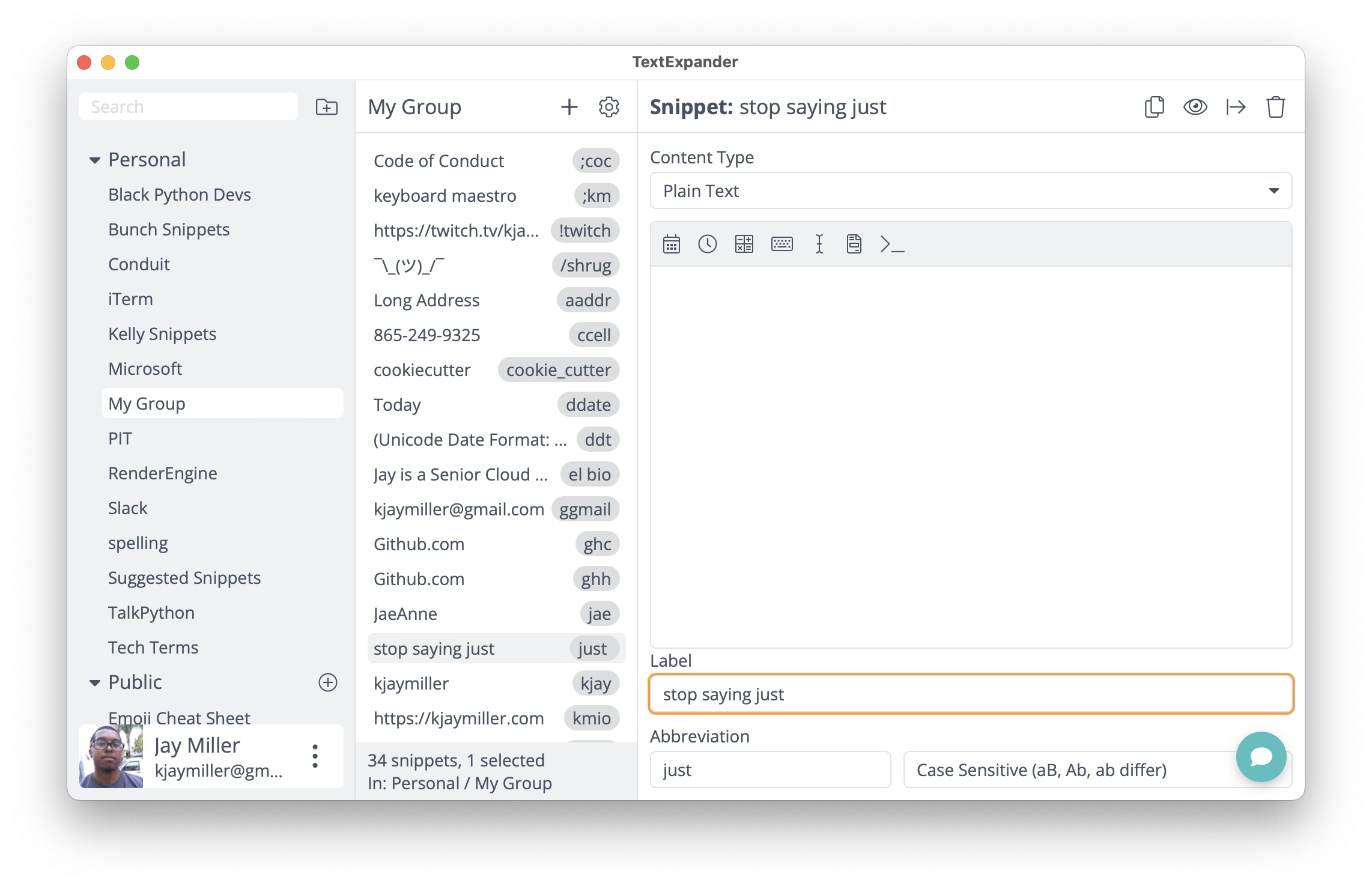Select Github.com ghh snippet
The width and height of the screenshot is (1372, 889).
coord(496,579)
